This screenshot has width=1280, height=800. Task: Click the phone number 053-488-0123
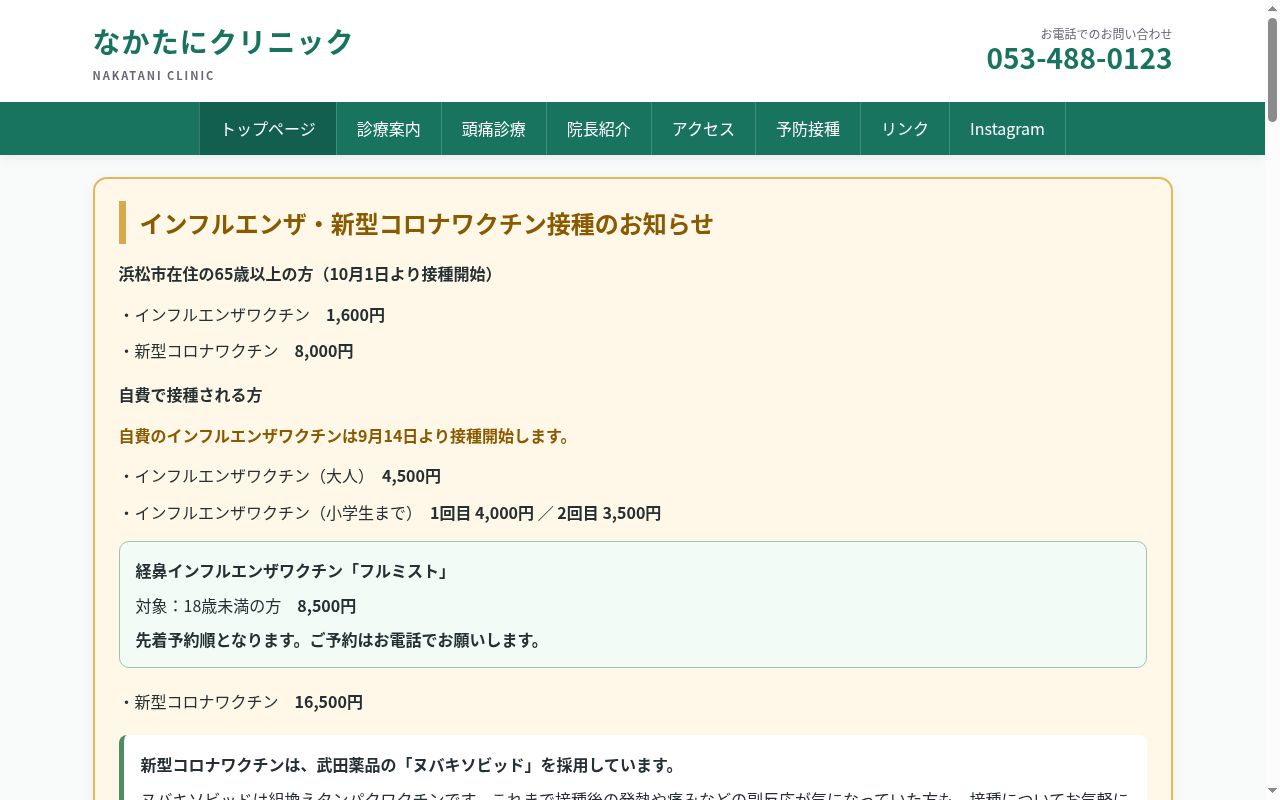pos(1079,59)
